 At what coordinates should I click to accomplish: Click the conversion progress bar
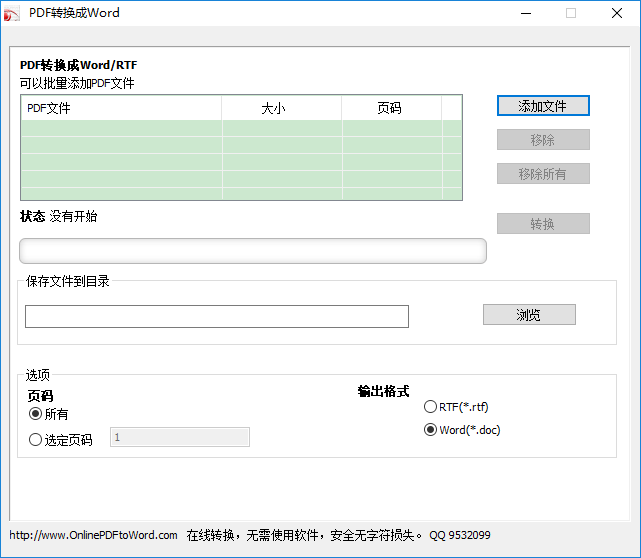pos(253,251)
